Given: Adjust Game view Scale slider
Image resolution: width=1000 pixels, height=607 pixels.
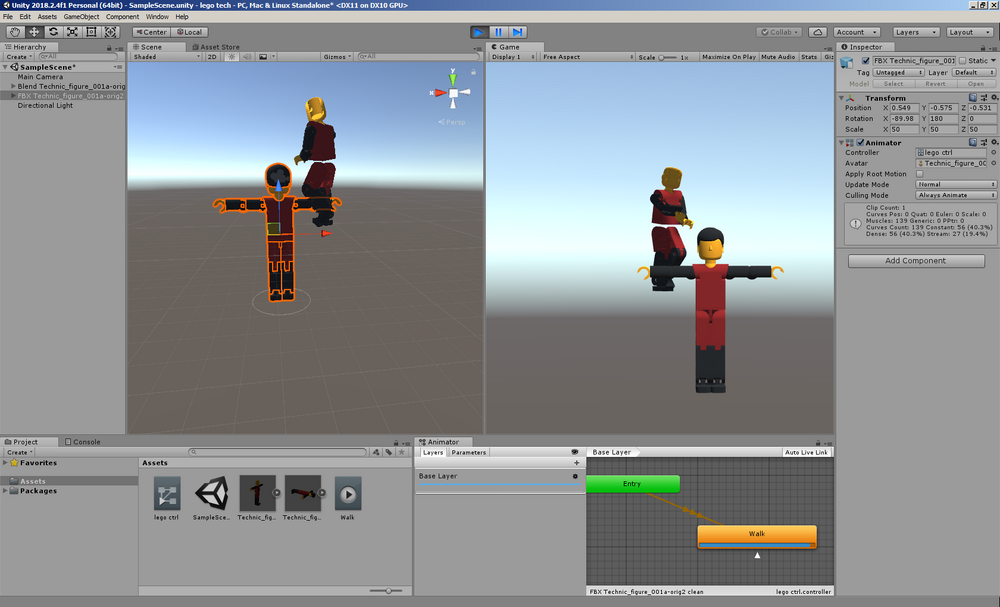Looking at the screenshot, I should tap(667, 57).
